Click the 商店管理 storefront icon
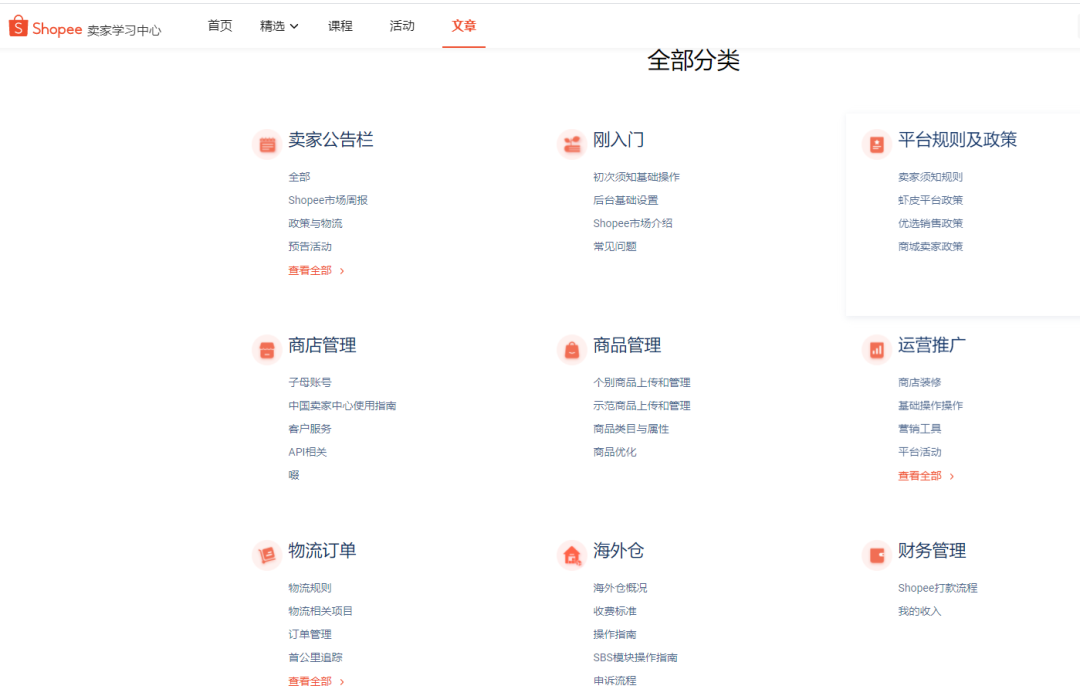 pyautogui.click(x=267, y=350)
